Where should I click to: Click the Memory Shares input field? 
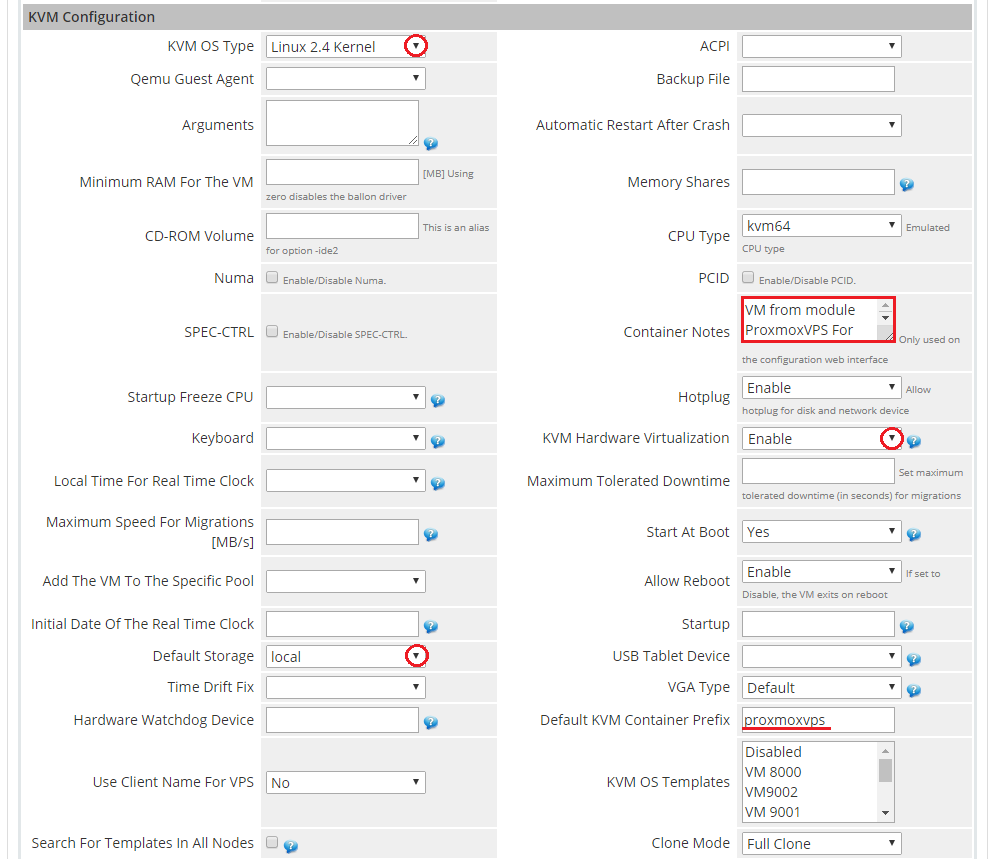pos(819,182)
